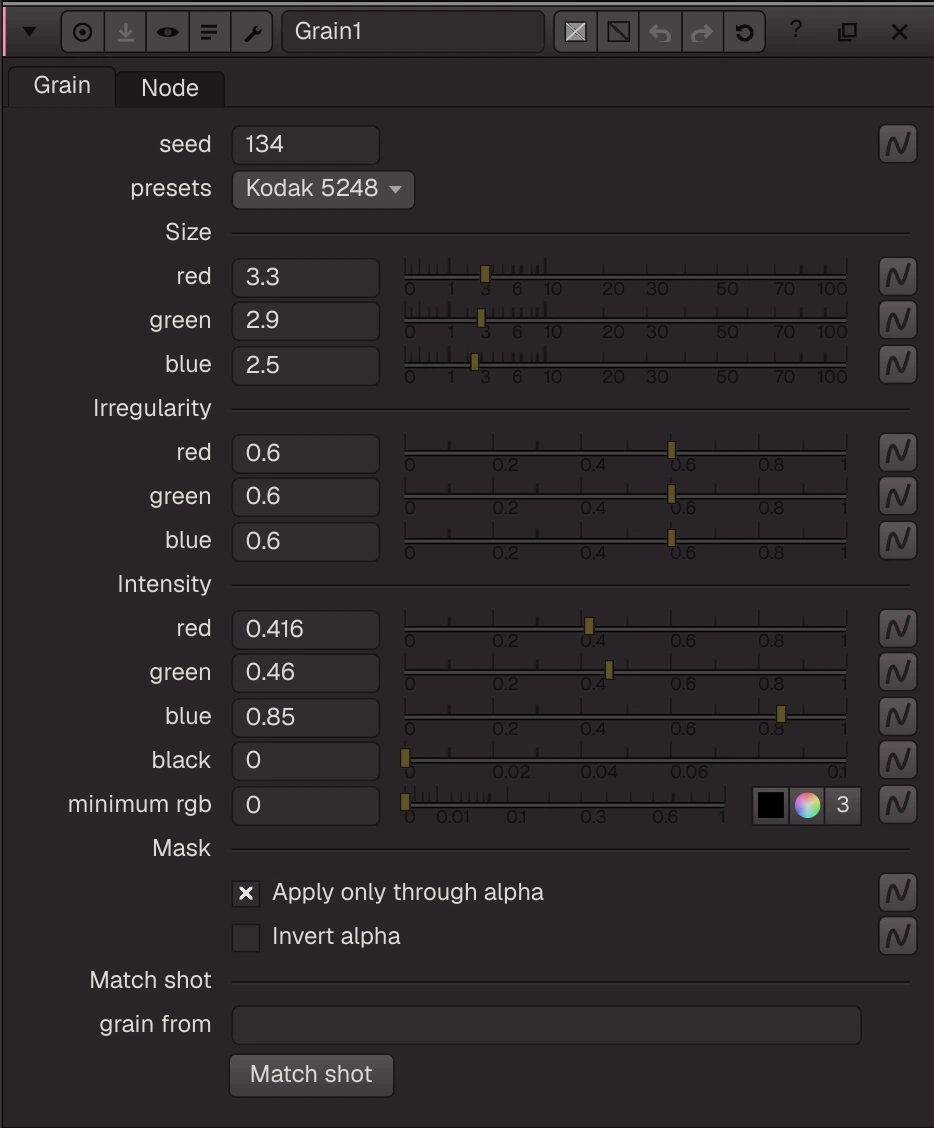This screenshot has height=1128, width=934.
Task: Click the Match shot button
Action: tap(312, 1075)
